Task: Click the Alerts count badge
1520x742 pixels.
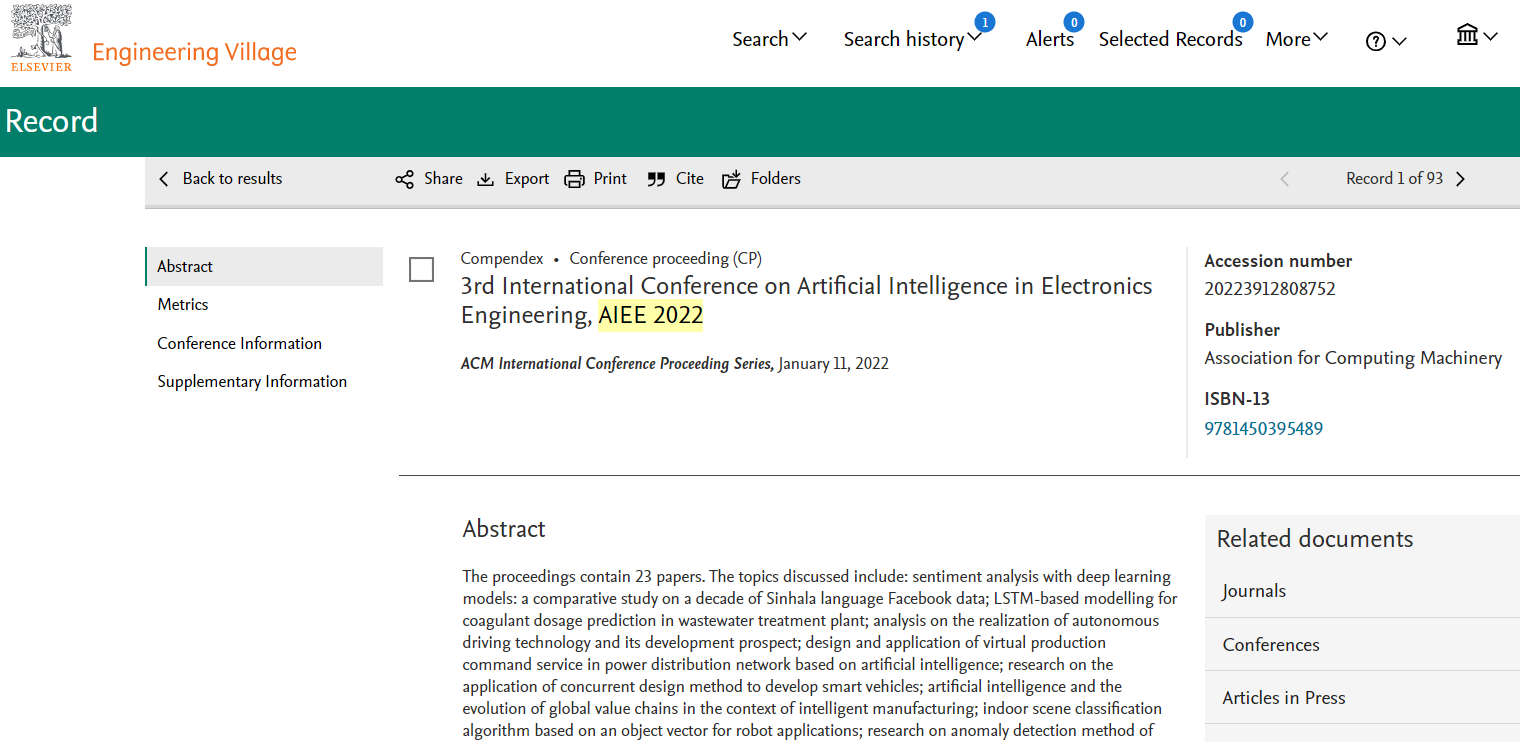Action: 1074,21
